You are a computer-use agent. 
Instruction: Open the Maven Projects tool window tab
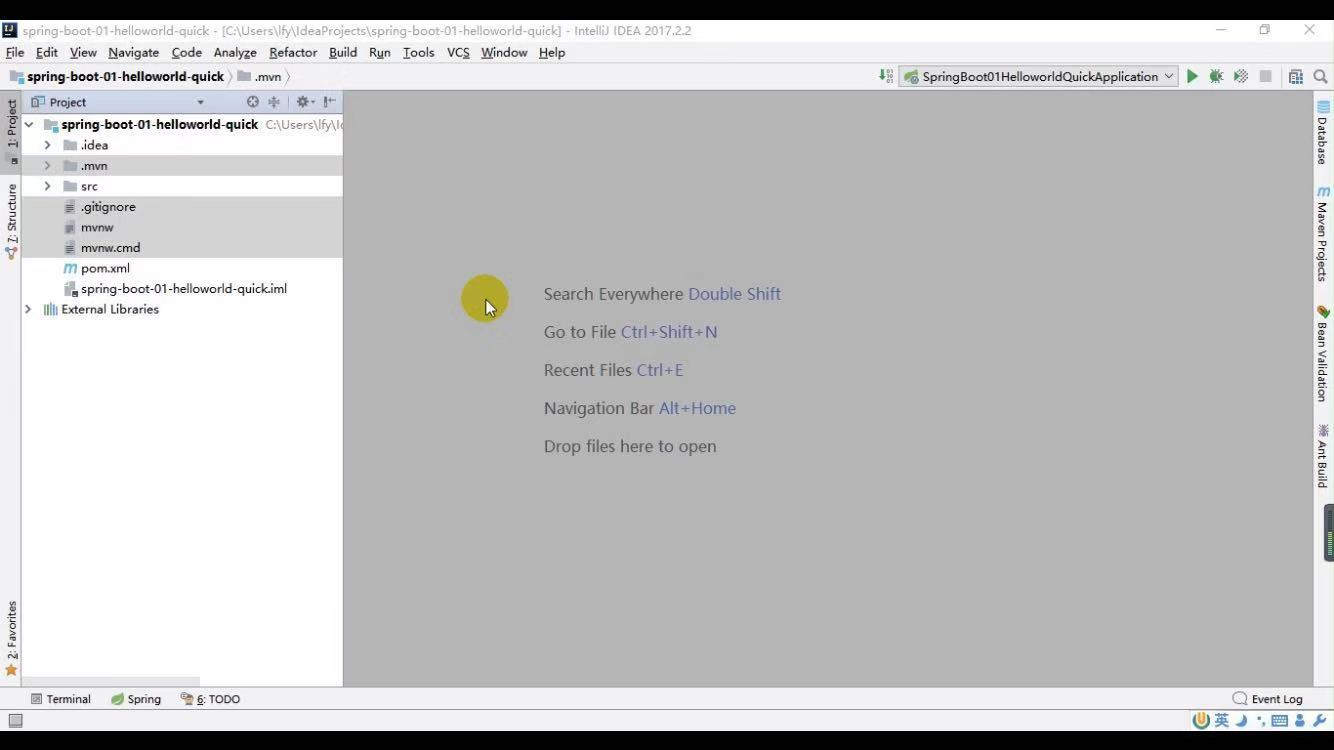(1323, 234)
